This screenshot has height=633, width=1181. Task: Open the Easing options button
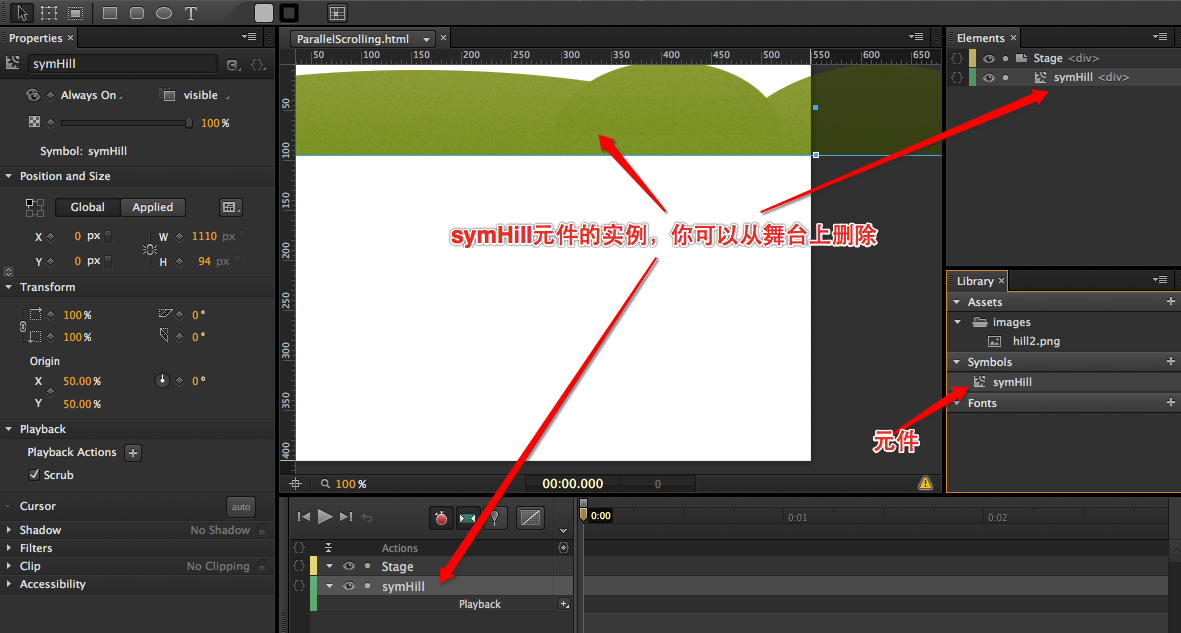530,517
